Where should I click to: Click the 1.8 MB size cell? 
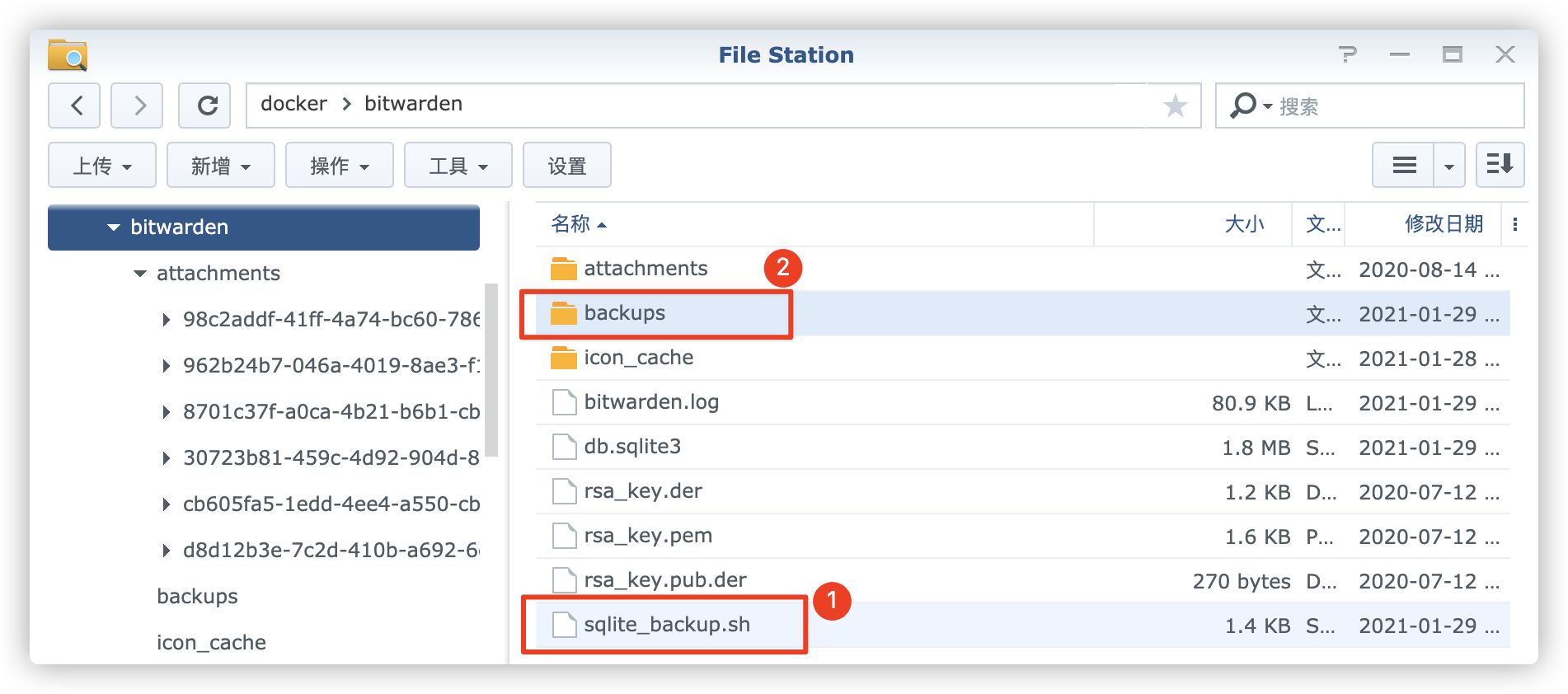(x=1256, y=448)
